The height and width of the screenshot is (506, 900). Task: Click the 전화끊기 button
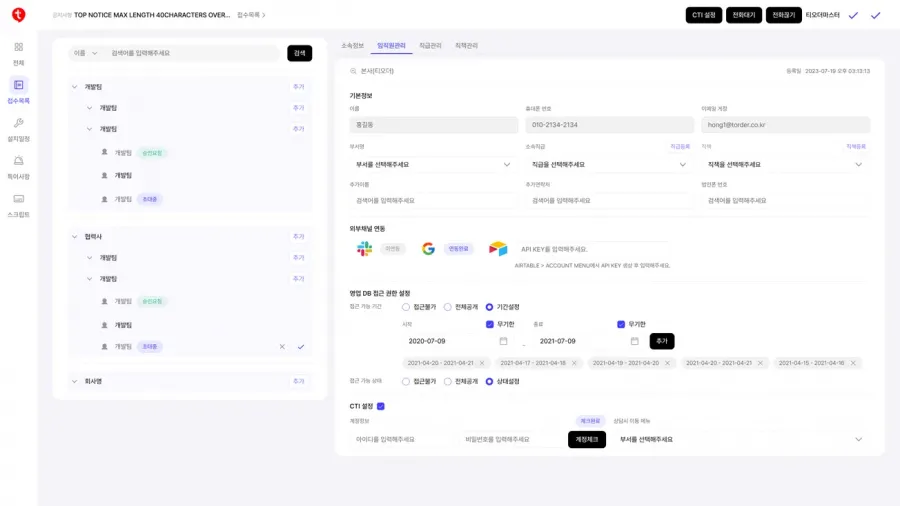[x=783, y=15]
